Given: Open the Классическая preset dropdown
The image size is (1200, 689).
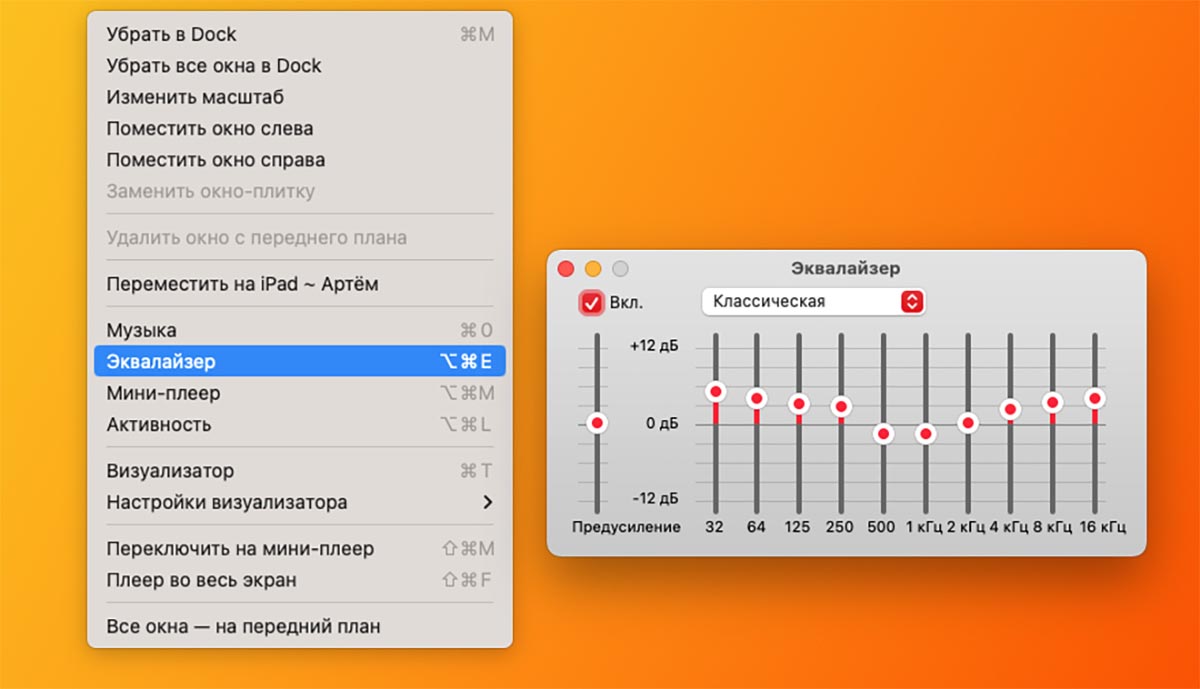Looking at the screenshot, I should [x=813, y=301].
